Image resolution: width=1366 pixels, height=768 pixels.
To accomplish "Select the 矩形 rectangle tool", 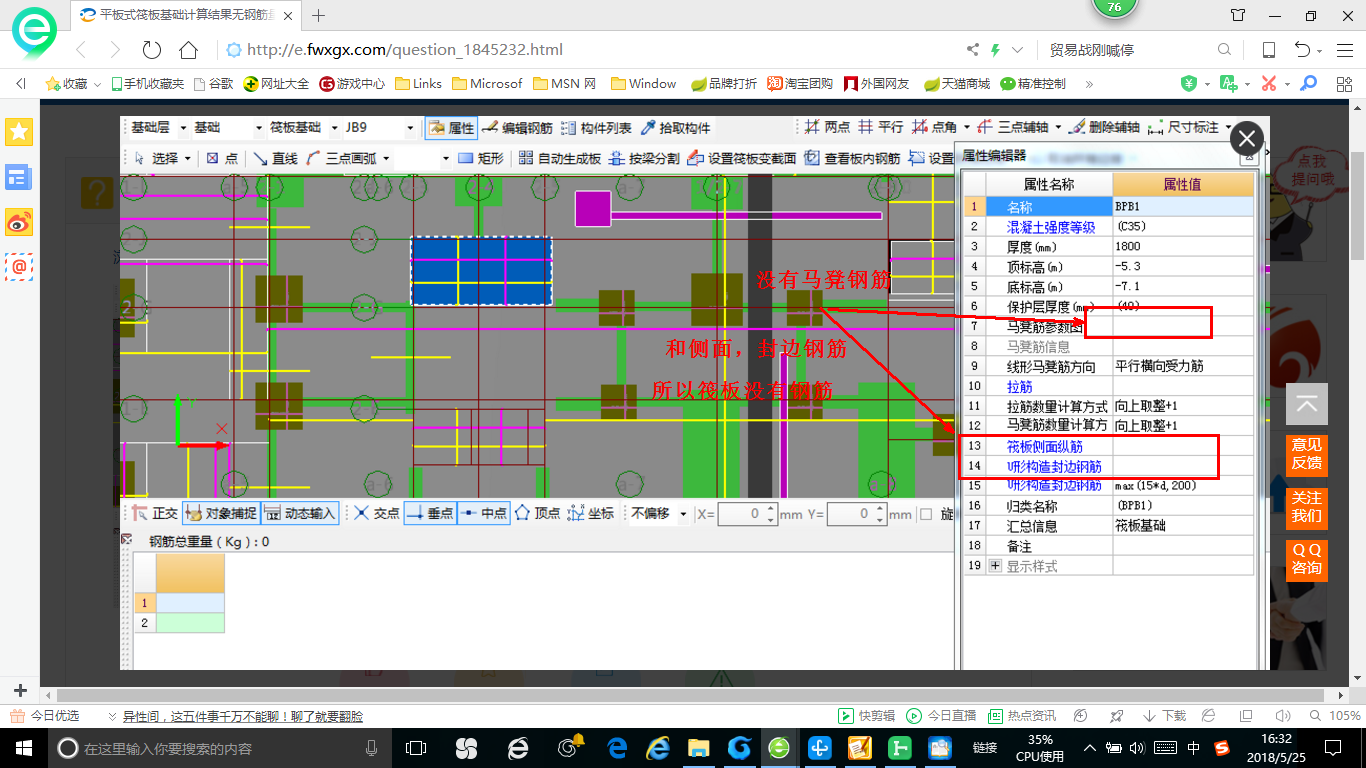I will (481, 158).
